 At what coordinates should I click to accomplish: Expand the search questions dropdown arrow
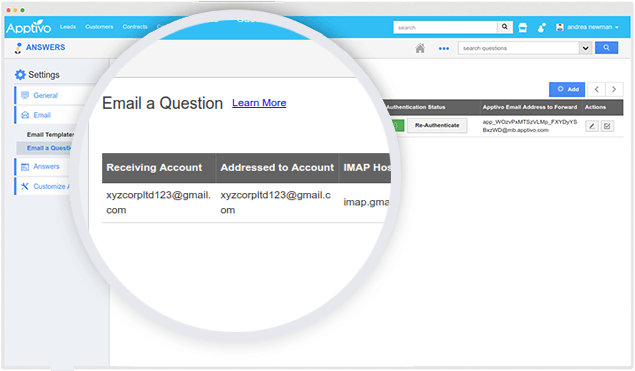tap(586, 48)
